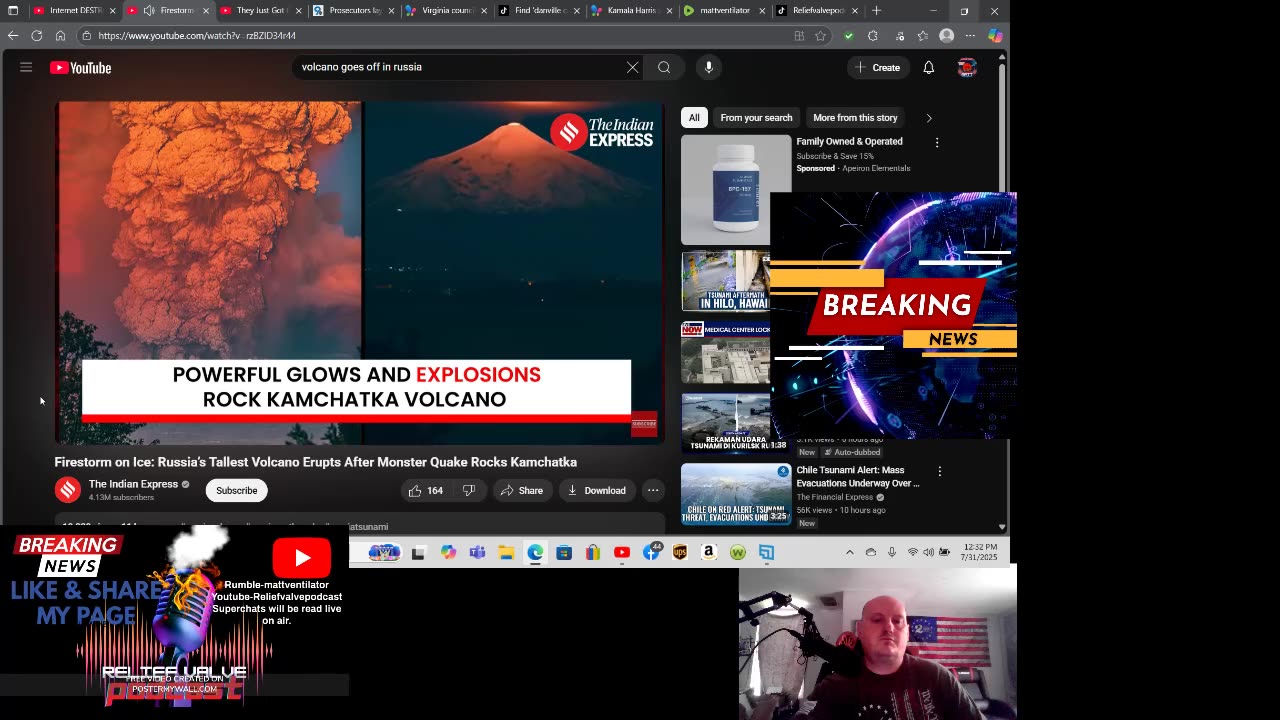1280x720 pixels.
Task: Open The Indian Express channel avatar
Action: (x=67, y=490)
